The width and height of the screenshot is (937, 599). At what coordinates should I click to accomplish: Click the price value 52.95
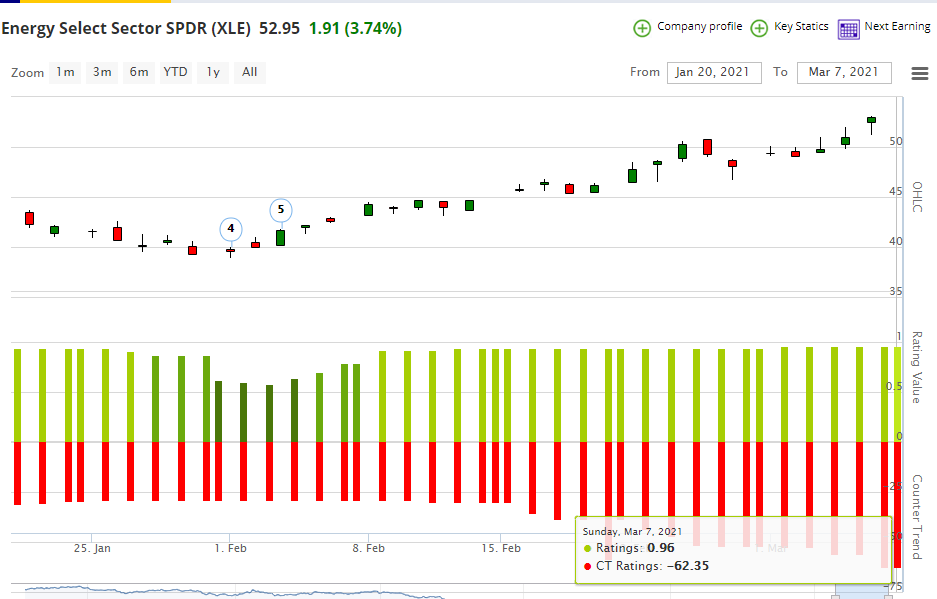point(279,28)
